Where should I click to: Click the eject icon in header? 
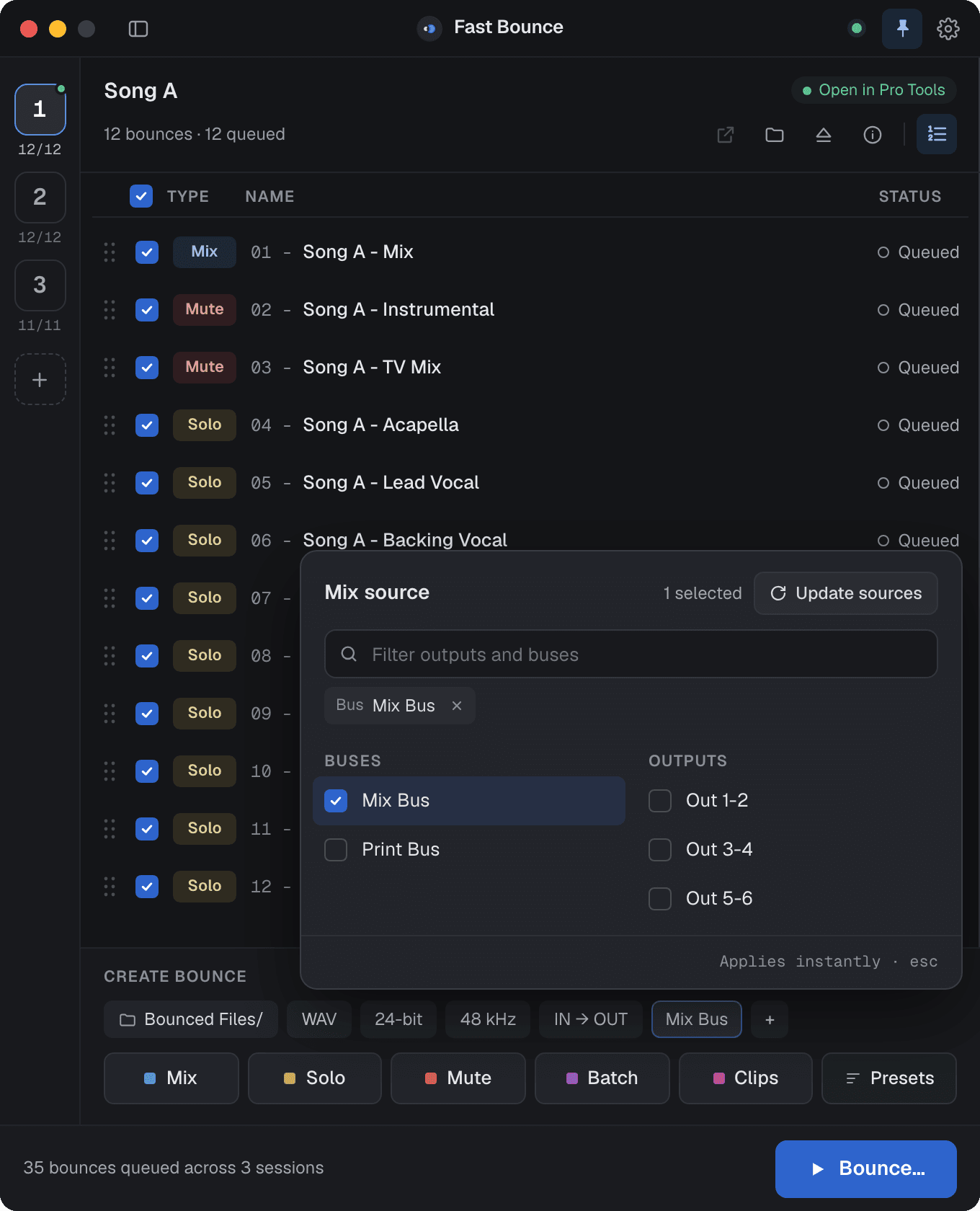point(824,135)
